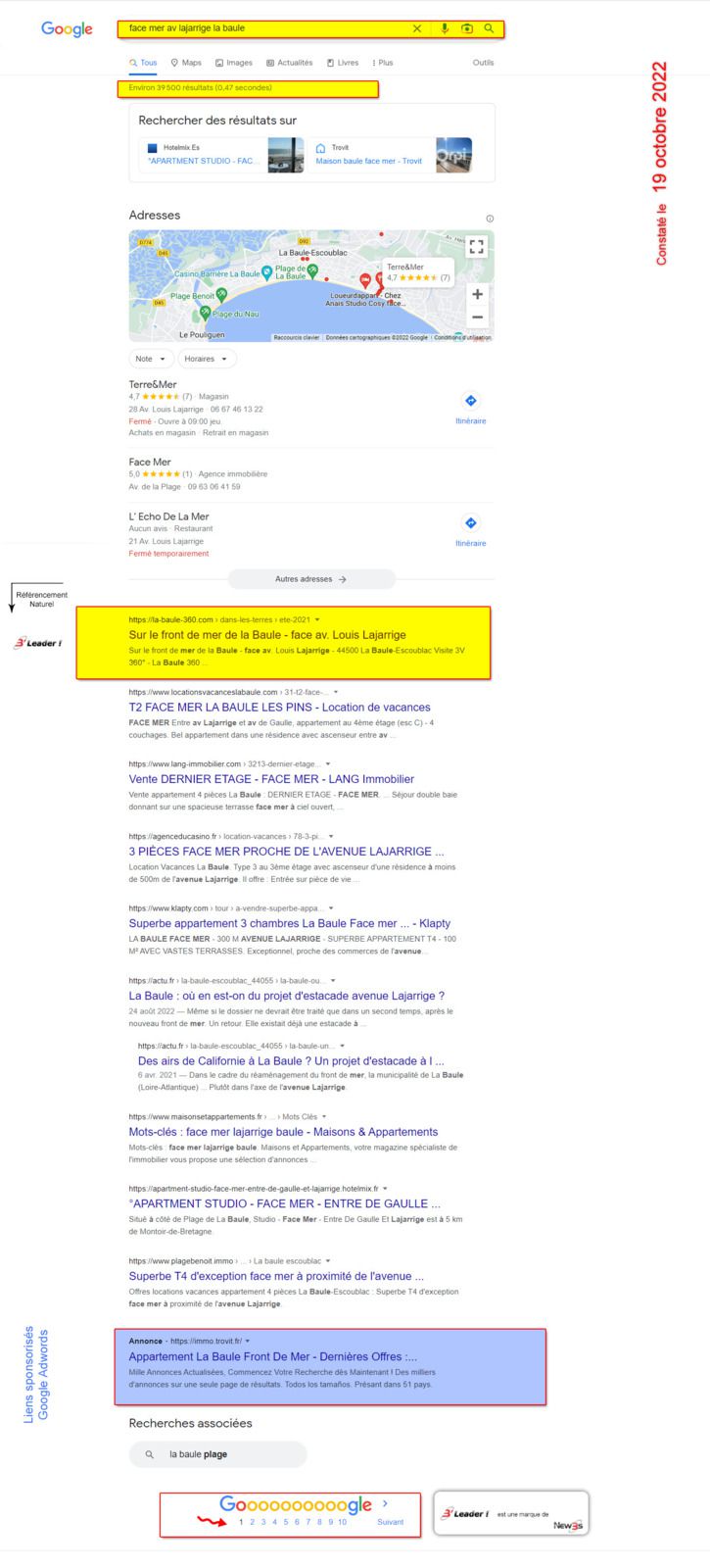Open Vente DERNIER ETAGE LANG Immobilier result
Image resolution: width=710 pixels, height=1568 pixels.
[271, 779]
